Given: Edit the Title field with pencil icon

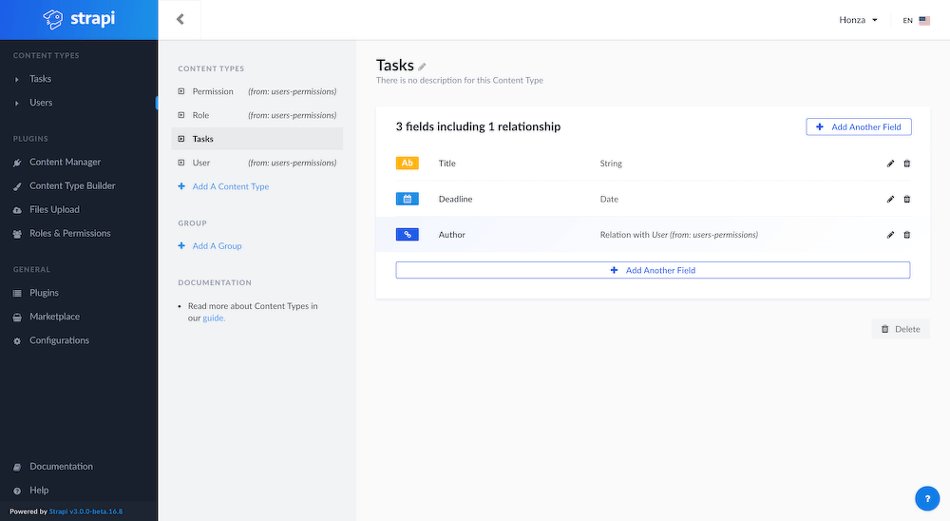Looking at the screenshot, I should (890, 164).
